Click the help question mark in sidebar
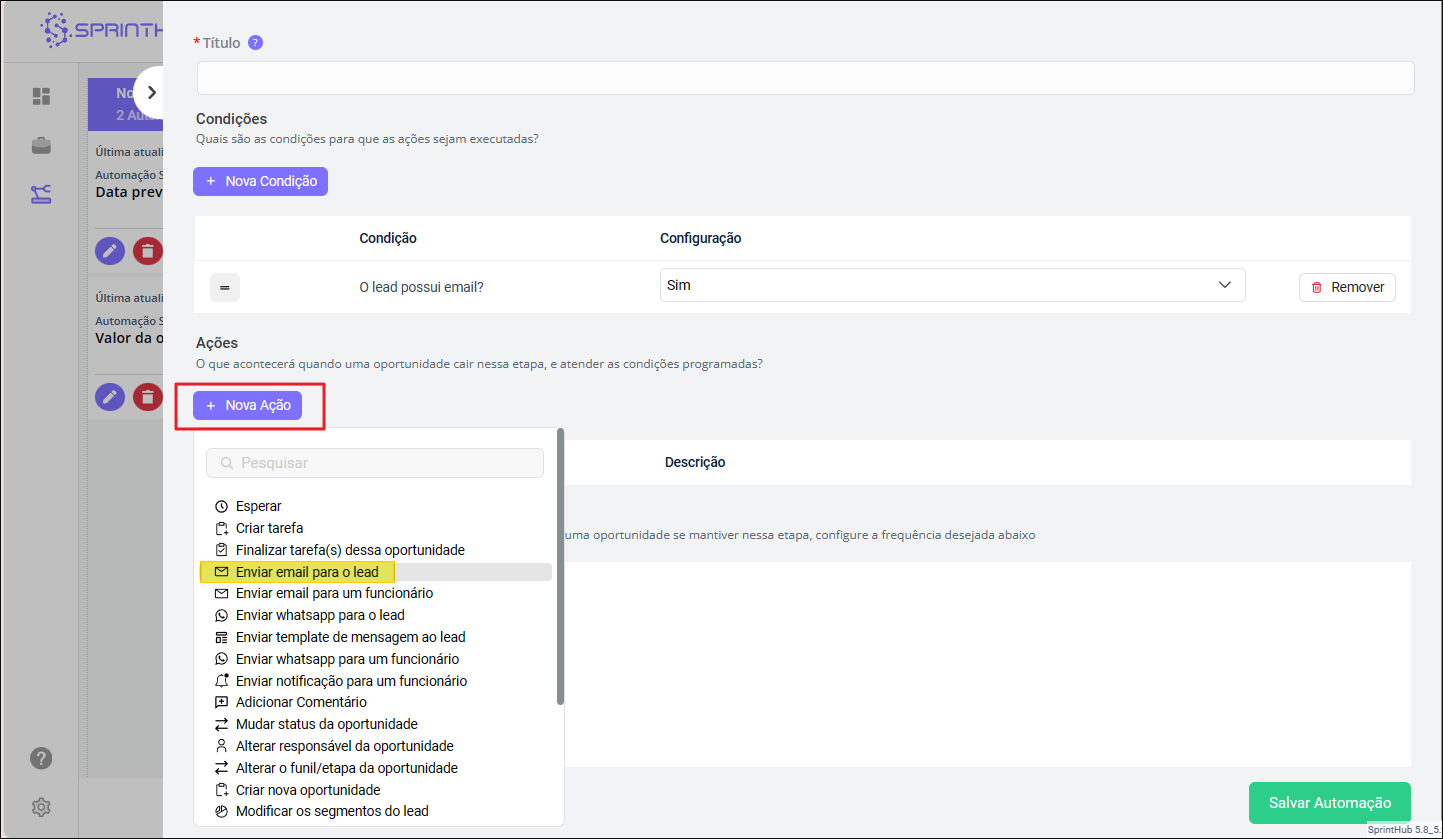Screen dimensions: 1443x839 [41, 757]
